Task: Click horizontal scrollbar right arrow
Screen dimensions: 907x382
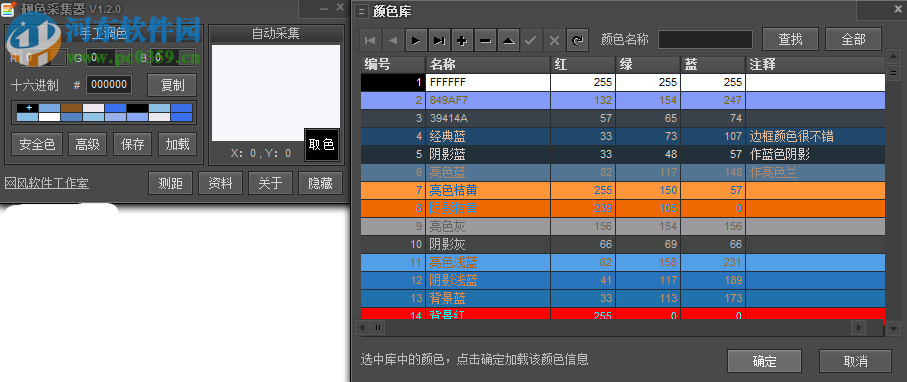Action: [x=858, y=327]
